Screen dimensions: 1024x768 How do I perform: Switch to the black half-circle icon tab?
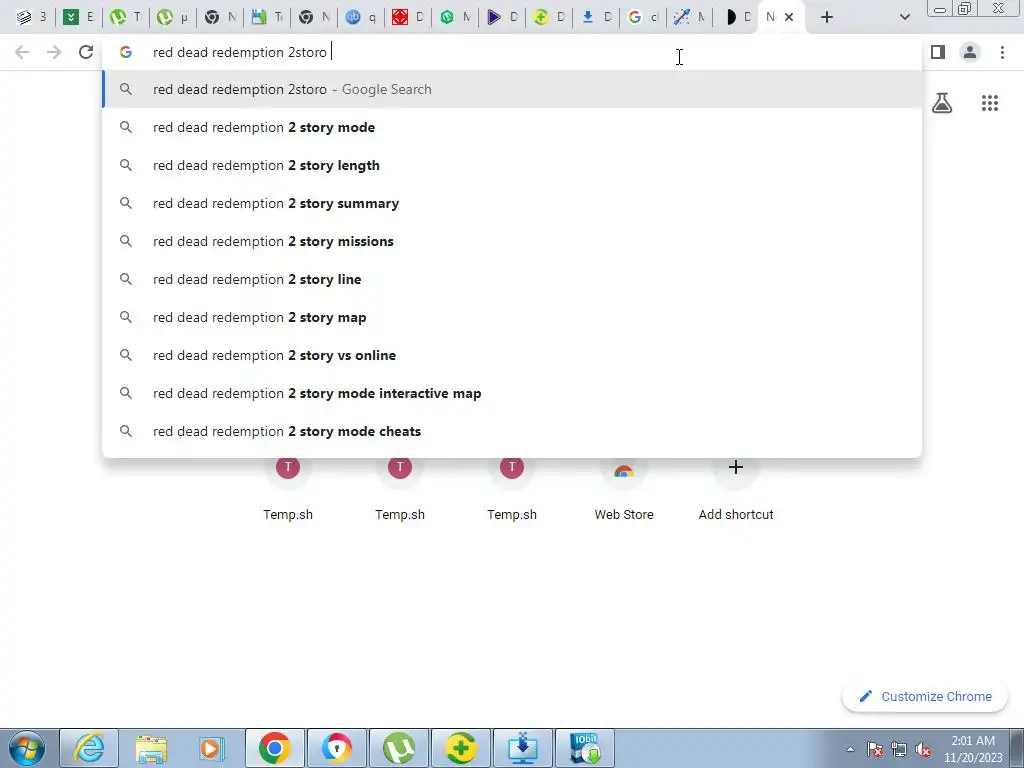[737, 17]
